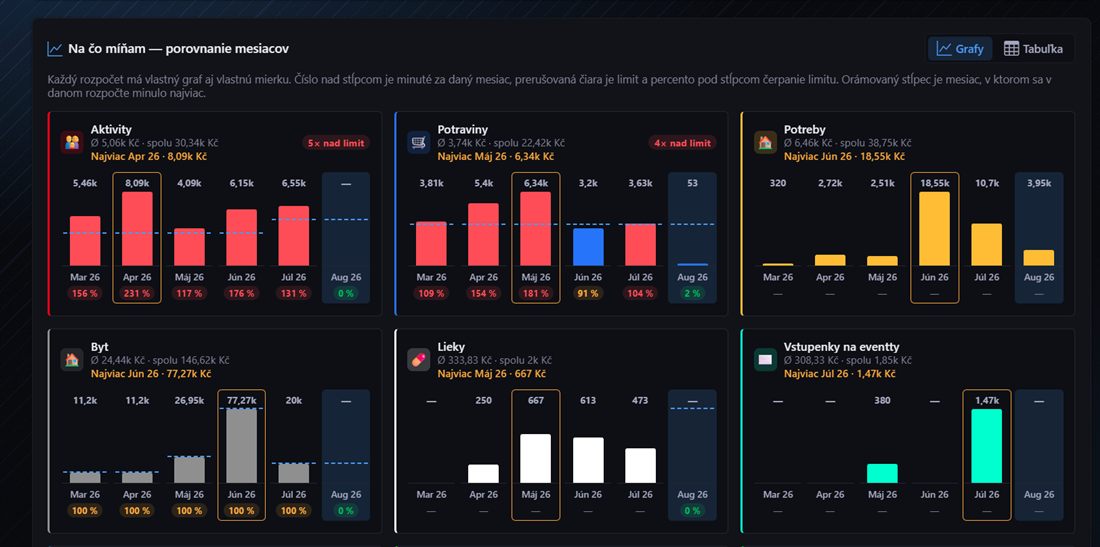Click the Aktivity people category icon
Image resolution: width=1100 pixels, height=547 pixels.
[72, 142]
